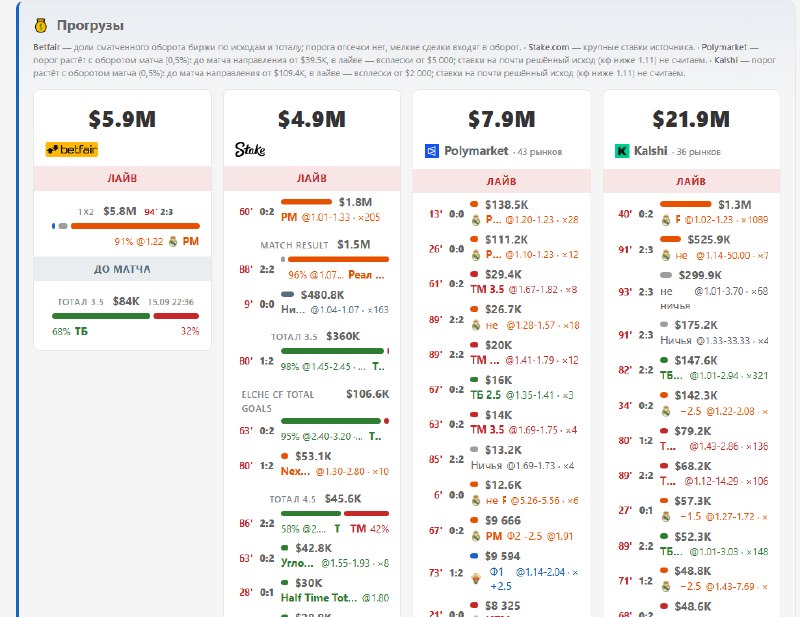
Task: Open Betfair ДО МАТЧА section header
Action: point(122,269)
